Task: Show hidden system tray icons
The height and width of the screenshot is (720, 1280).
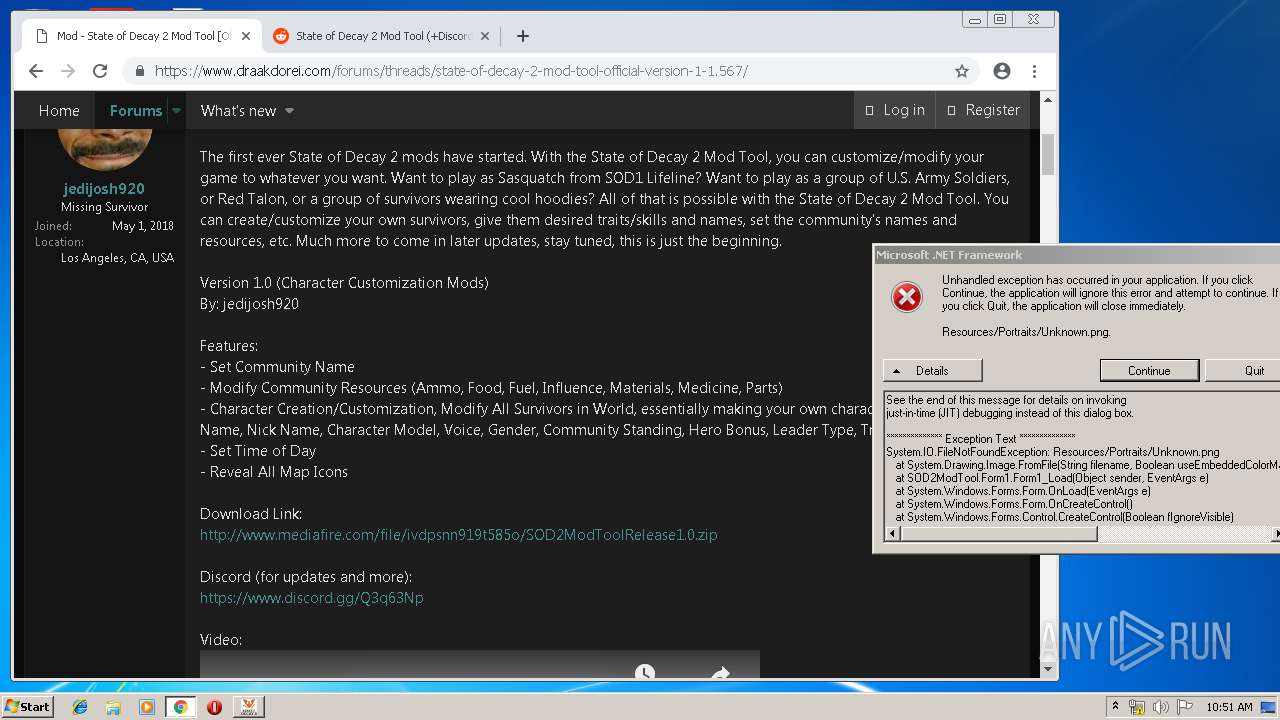Action: [x=1115, y=707]
